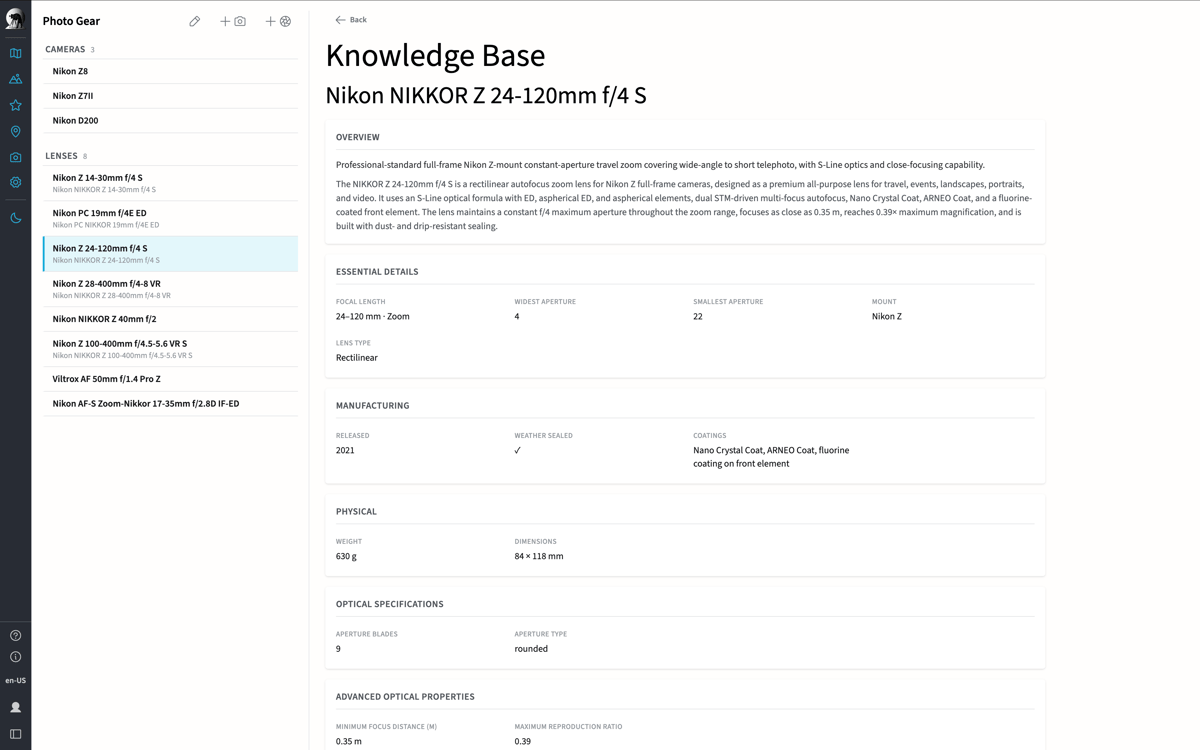Image resolution: width=1200 pixels, height=750 pixels.
Task: Click the weight value 630 g
Action: coord(346,556)
